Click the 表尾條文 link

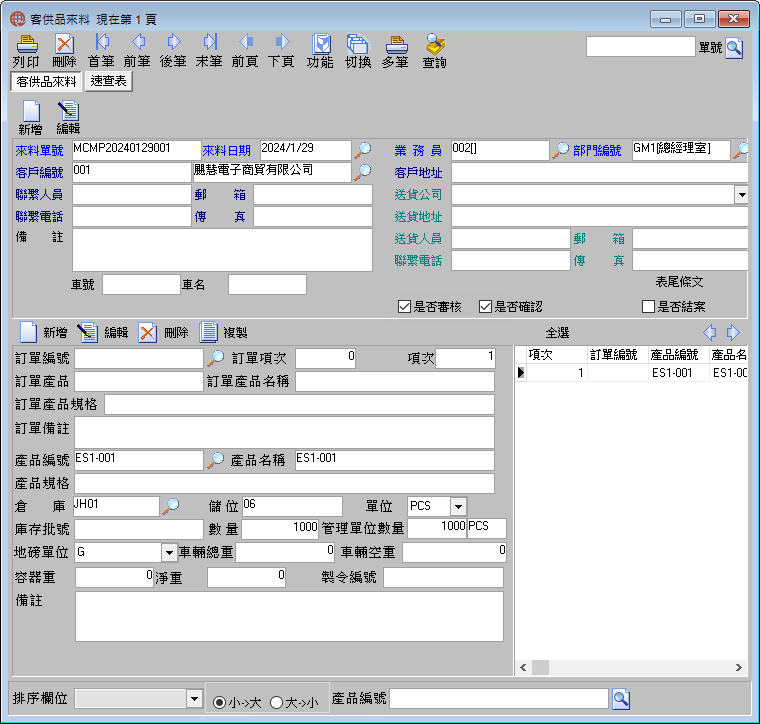[x=679, y=282]
